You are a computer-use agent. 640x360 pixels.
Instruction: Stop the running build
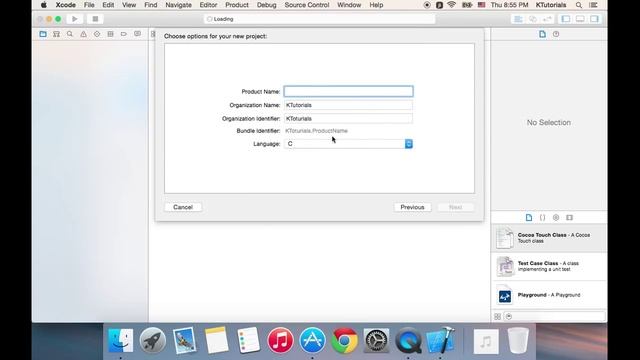[95, 19]
